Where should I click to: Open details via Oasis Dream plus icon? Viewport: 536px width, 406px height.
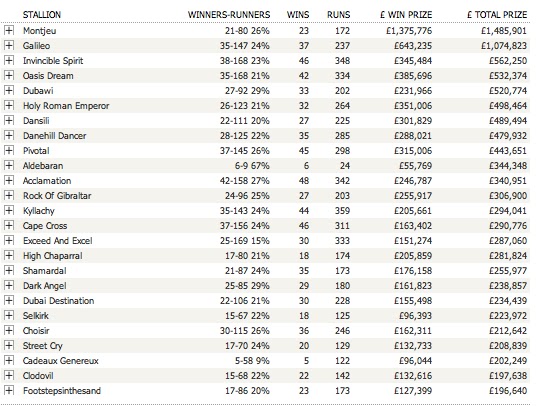coord(9,76)
